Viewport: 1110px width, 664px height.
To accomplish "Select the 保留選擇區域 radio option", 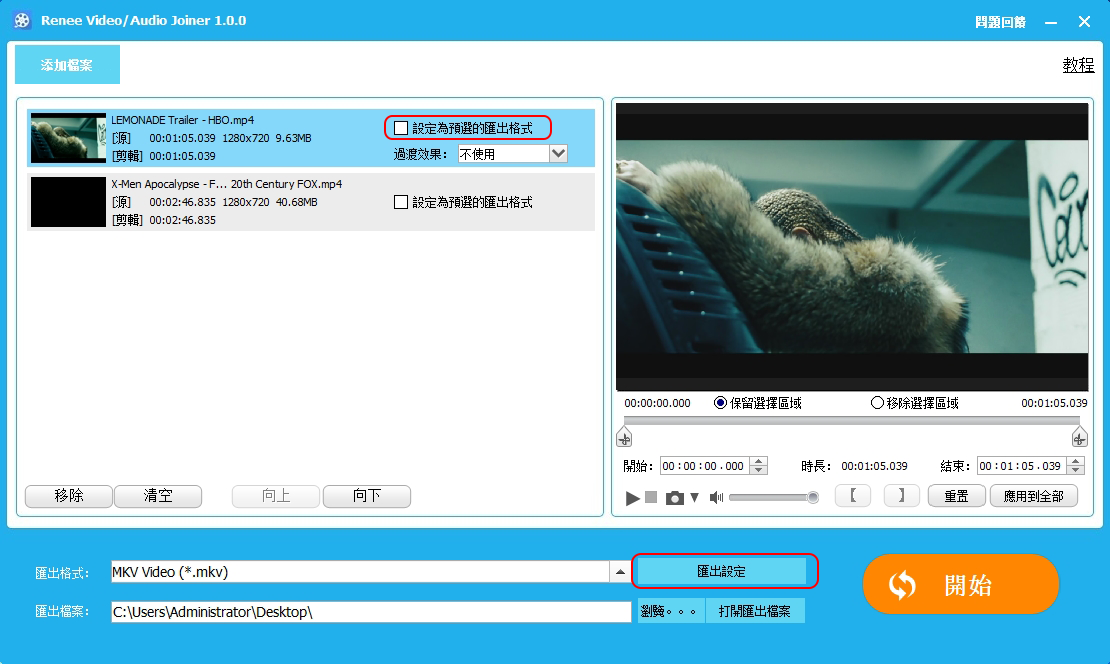I will click(721, 403).
